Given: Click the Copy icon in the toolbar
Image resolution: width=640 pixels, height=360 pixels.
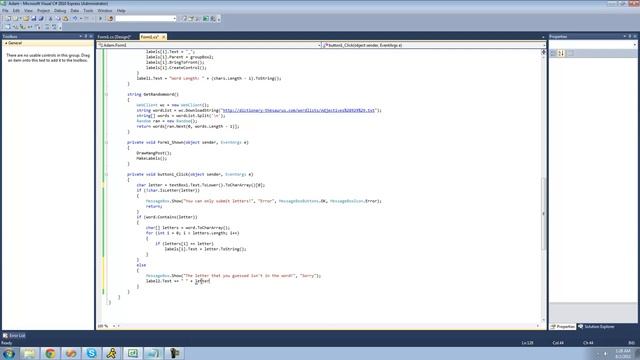Looking at the screenshot, I should [x=58, y=19].
